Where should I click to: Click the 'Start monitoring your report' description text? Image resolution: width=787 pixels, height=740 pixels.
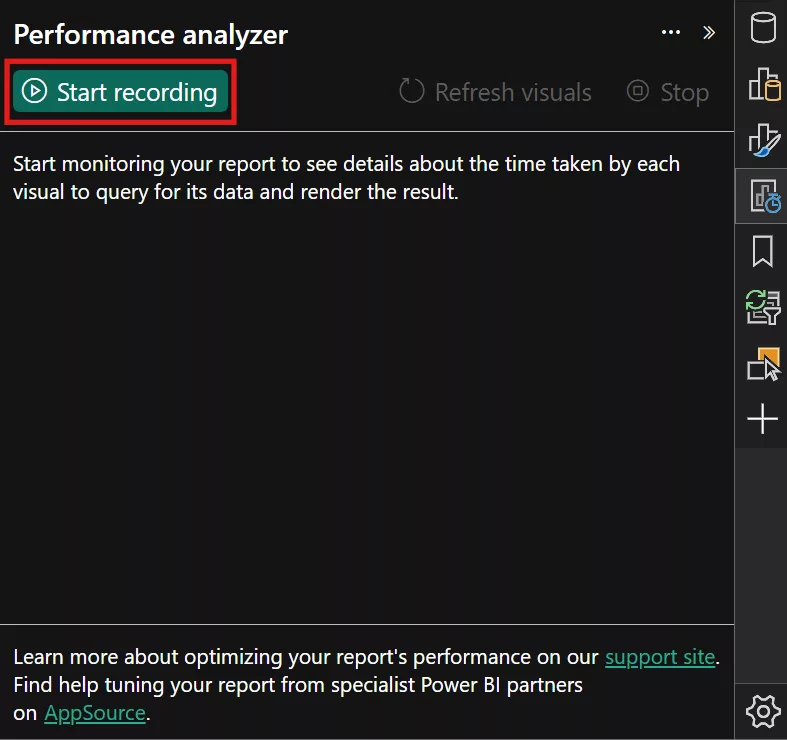point(346,178)
